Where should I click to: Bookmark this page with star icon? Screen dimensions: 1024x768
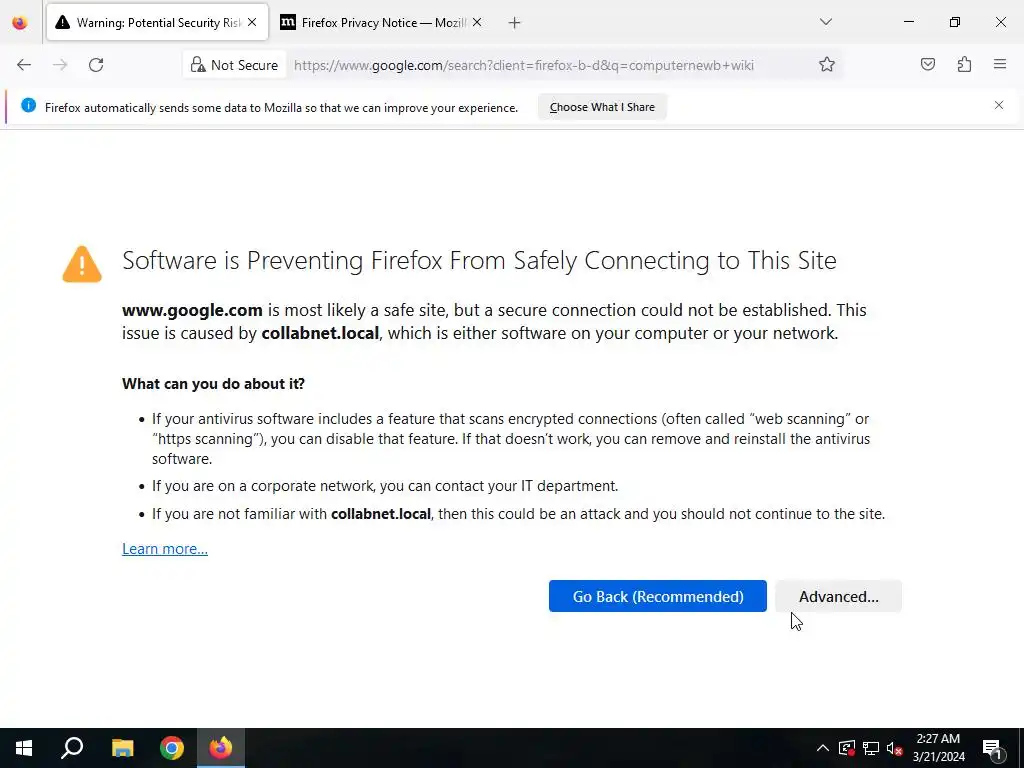(x=827, y=65)
